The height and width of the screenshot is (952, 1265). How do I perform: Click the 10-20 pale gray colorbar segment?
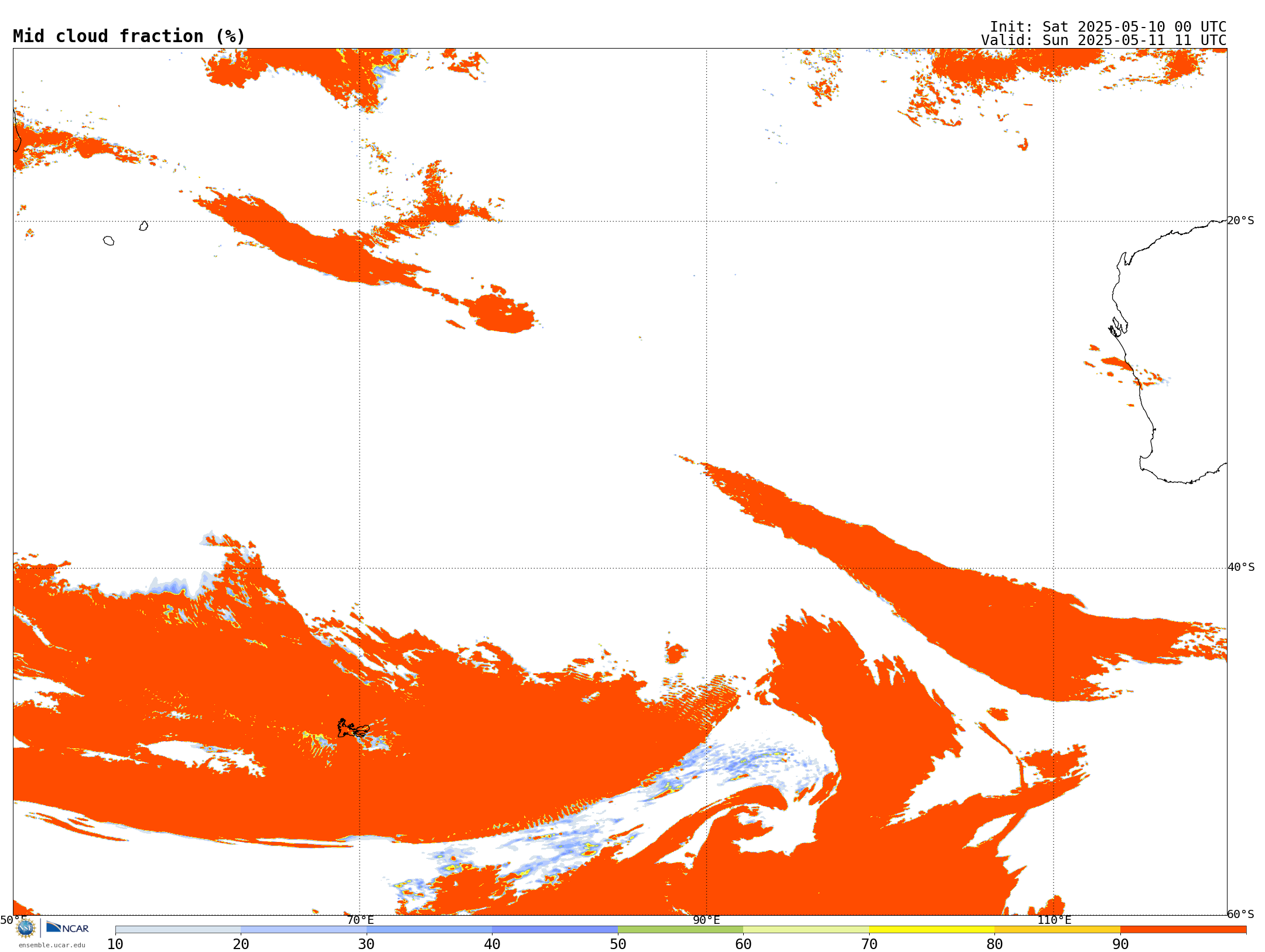pyautogui.click(x=178, y=930)
